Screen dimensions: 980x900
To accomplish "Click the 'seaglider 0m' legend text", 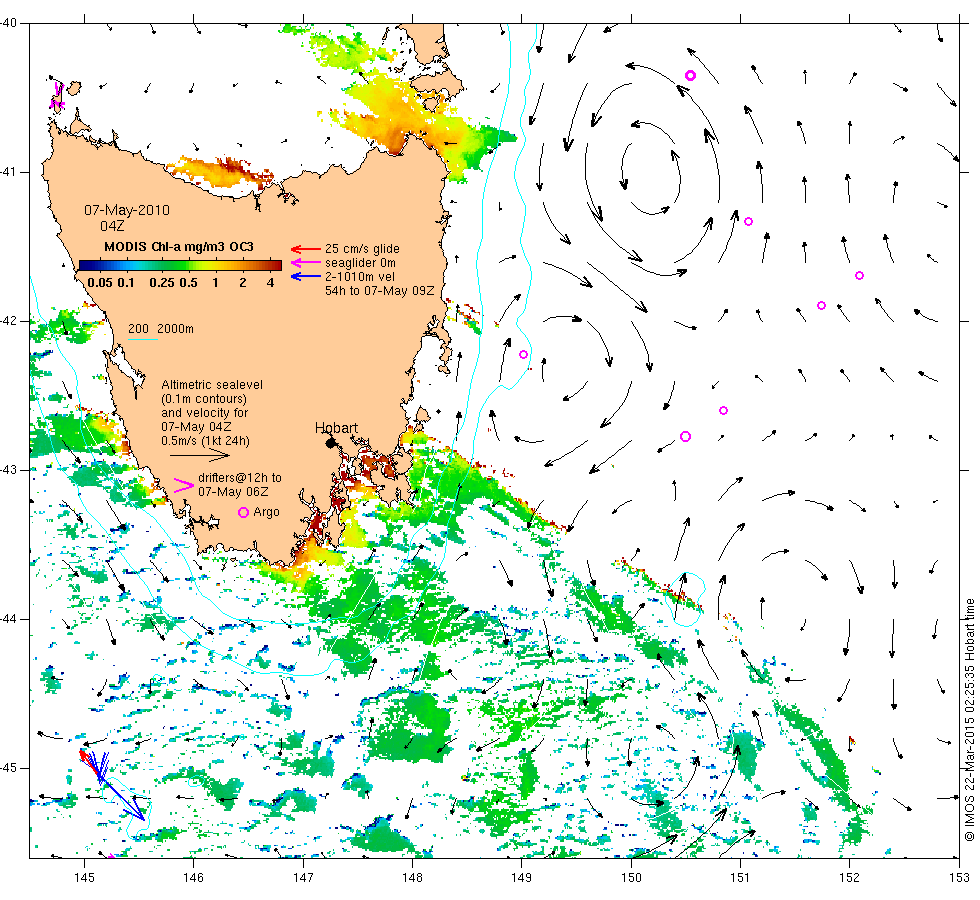I will click(x=360, y=262).
